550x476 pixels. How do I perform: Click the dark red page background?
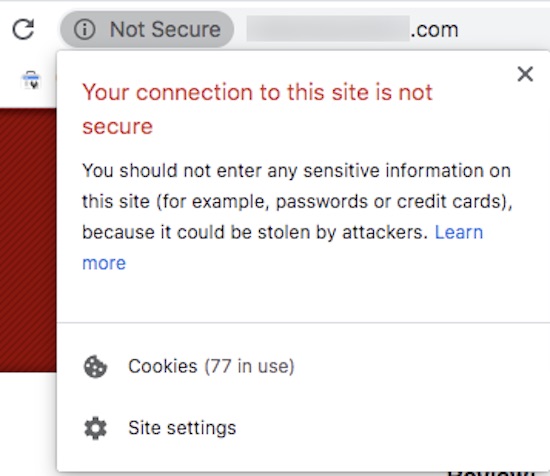tap(28, 240)
